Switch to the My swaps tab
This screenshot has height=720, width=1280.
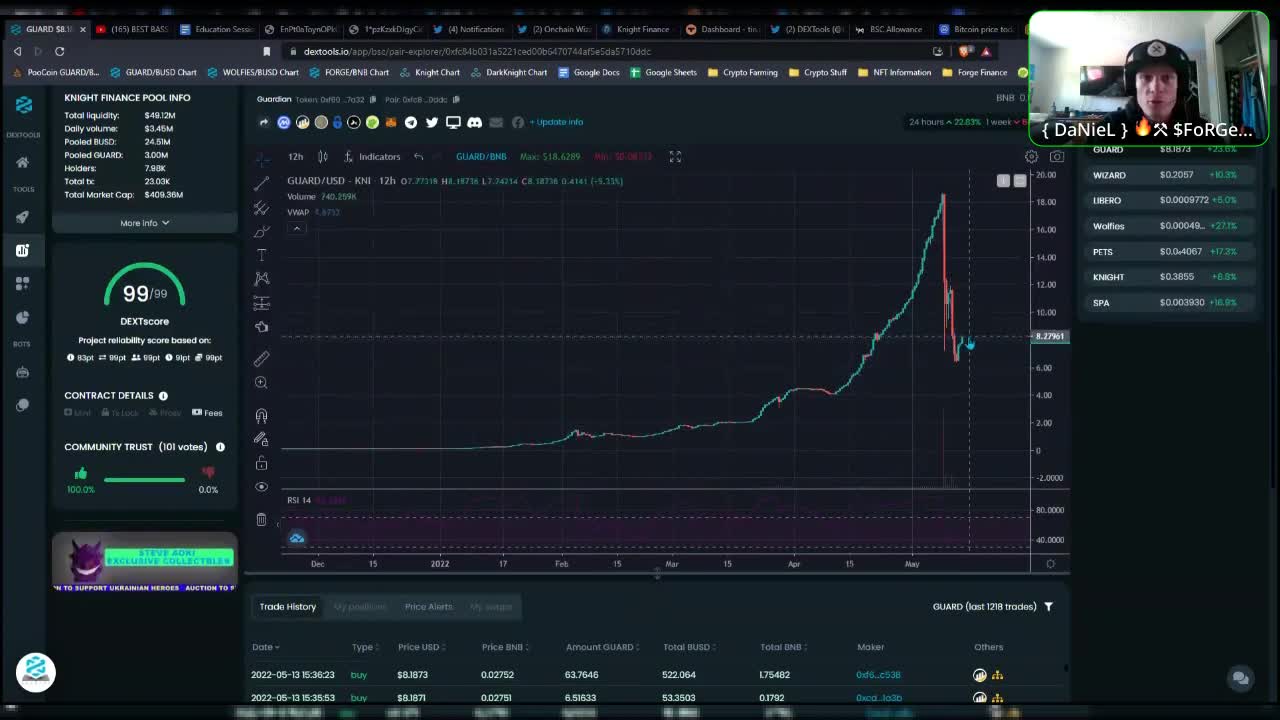click(491, 607)
